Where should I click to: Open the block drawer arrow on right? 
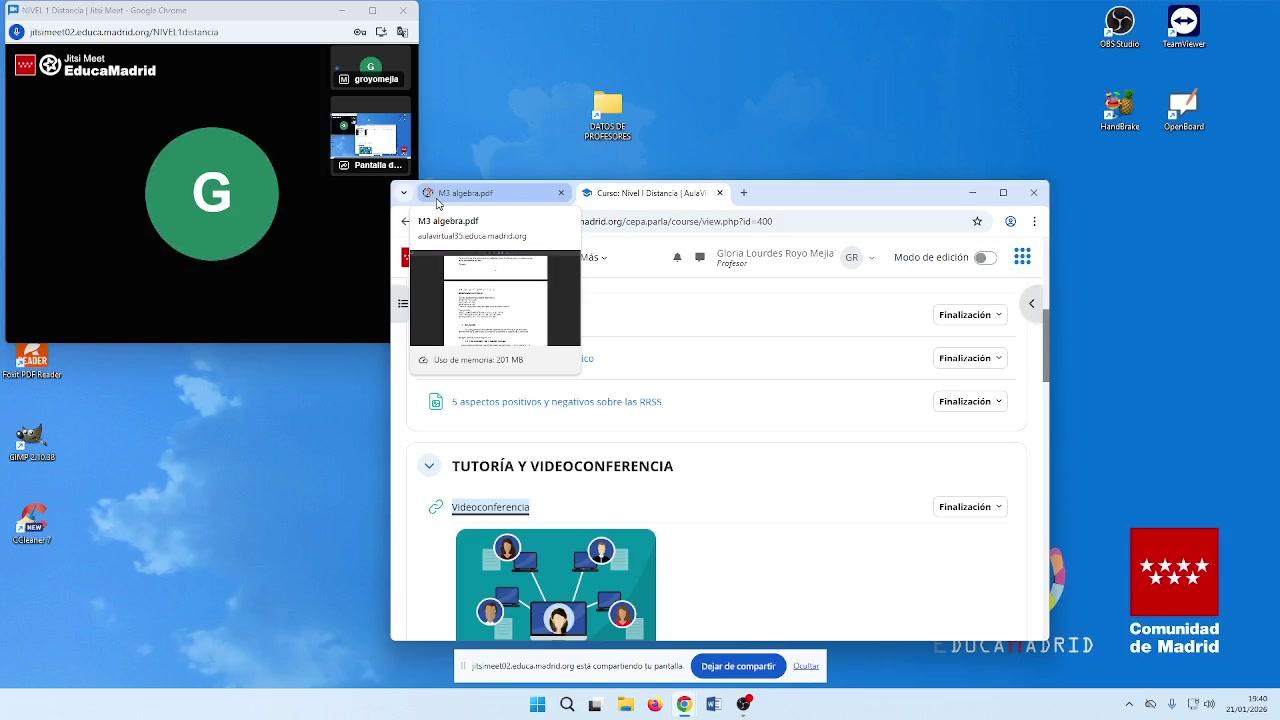coord(1031,304)
